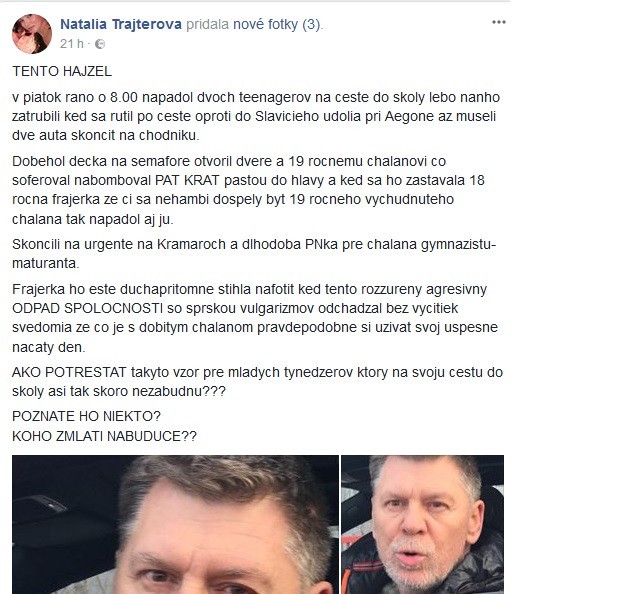Screen dimensions: 630x594
Task: Click the paragraph starting 'Frajerka ho este'
Action: coord(255,317)
